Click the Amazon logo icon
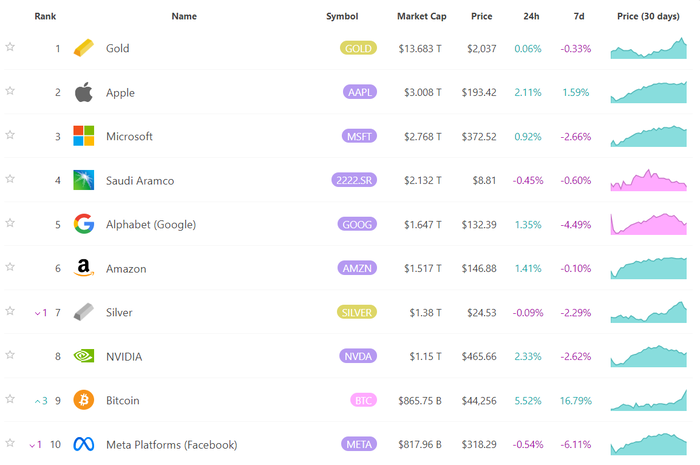 (83, 268)
